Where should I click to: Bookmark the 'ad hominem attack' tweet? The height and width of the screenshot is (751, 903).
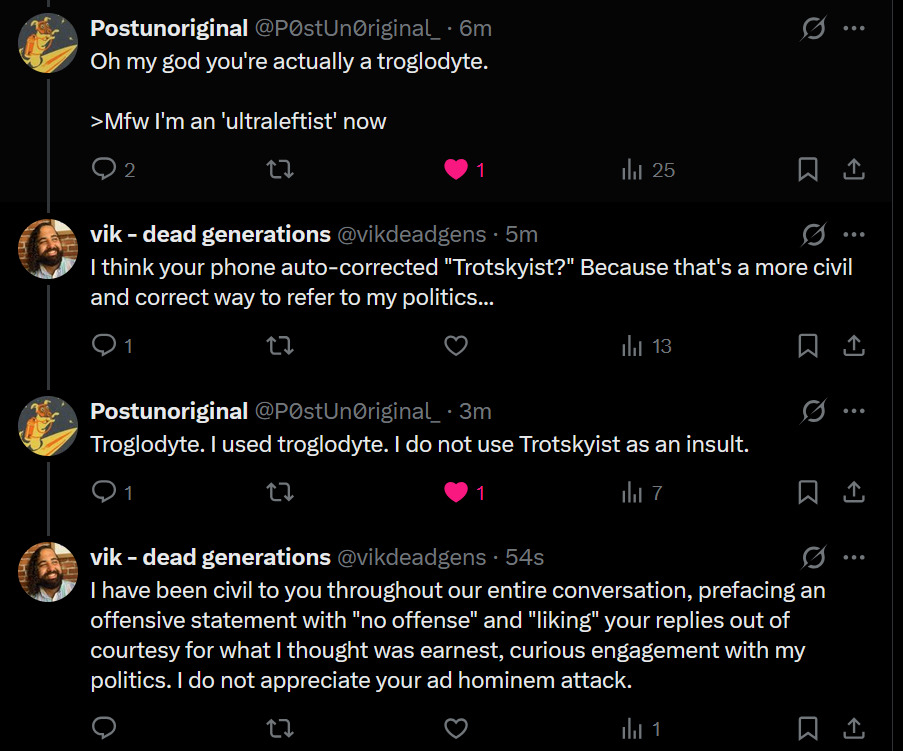coord(808,727)
